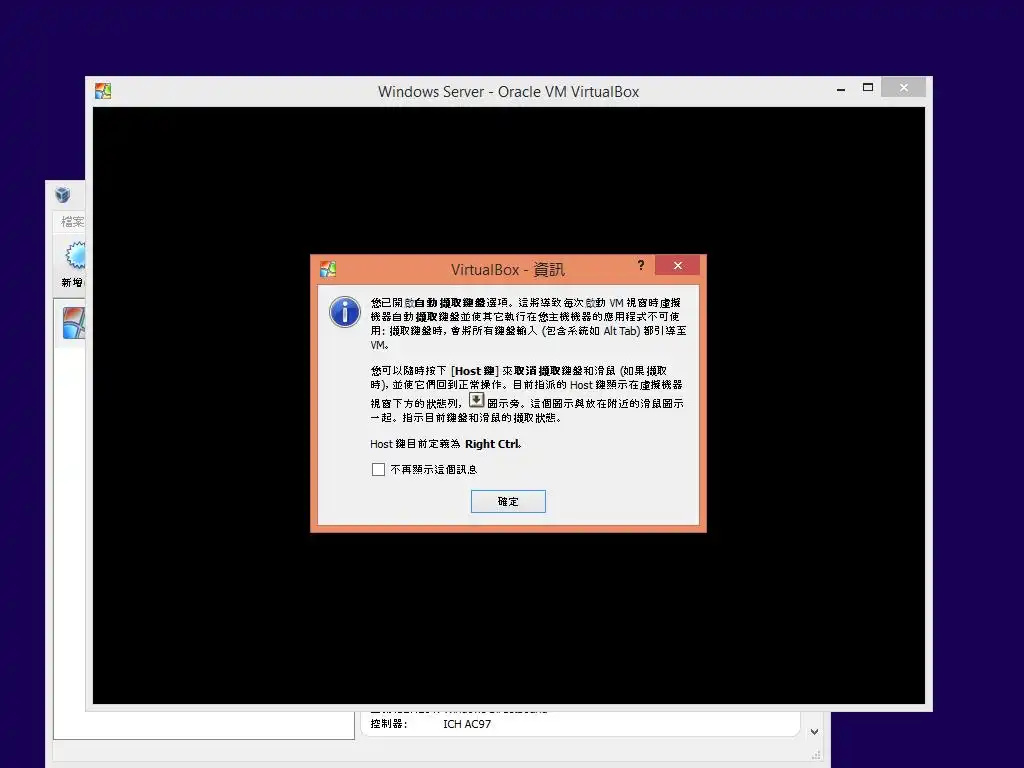Check the 不再顯示這個訊息 checkbox
The height and width of the screenshot is (768, 1024).
(x=378, y=470)
